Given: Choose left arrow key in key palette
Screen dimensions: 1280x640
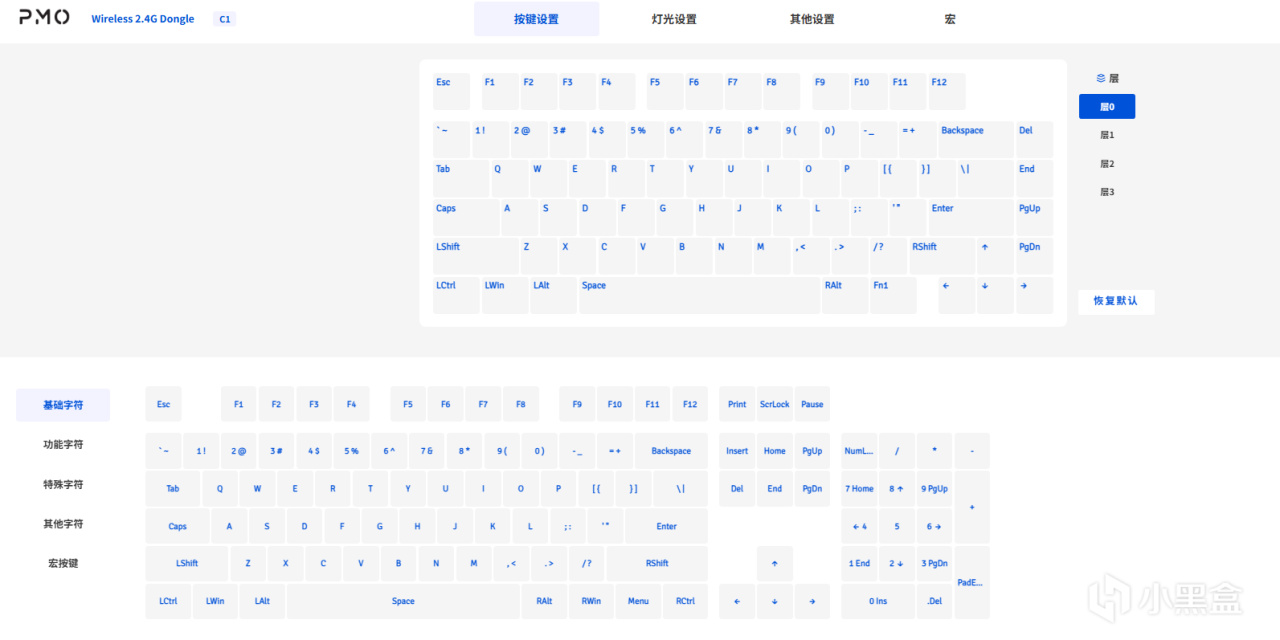Looking at the screenshot, I should (x=737, y=601).
